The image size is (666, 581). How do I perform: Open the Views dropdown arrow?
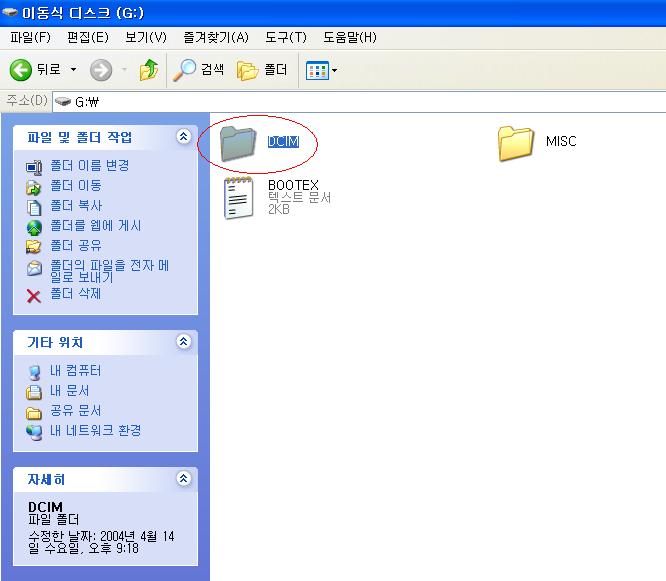[334, 70]
